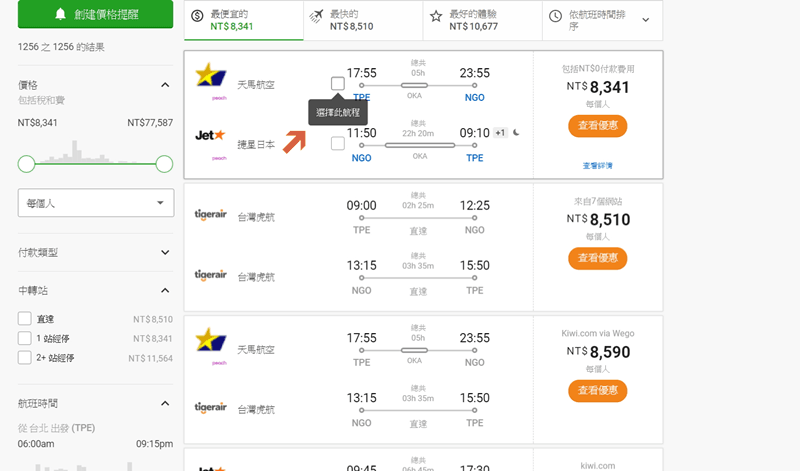Click Jetstar logo in NT$8,341 result
800x471 pixels.
pyautogui.click(x=210, y=135)
